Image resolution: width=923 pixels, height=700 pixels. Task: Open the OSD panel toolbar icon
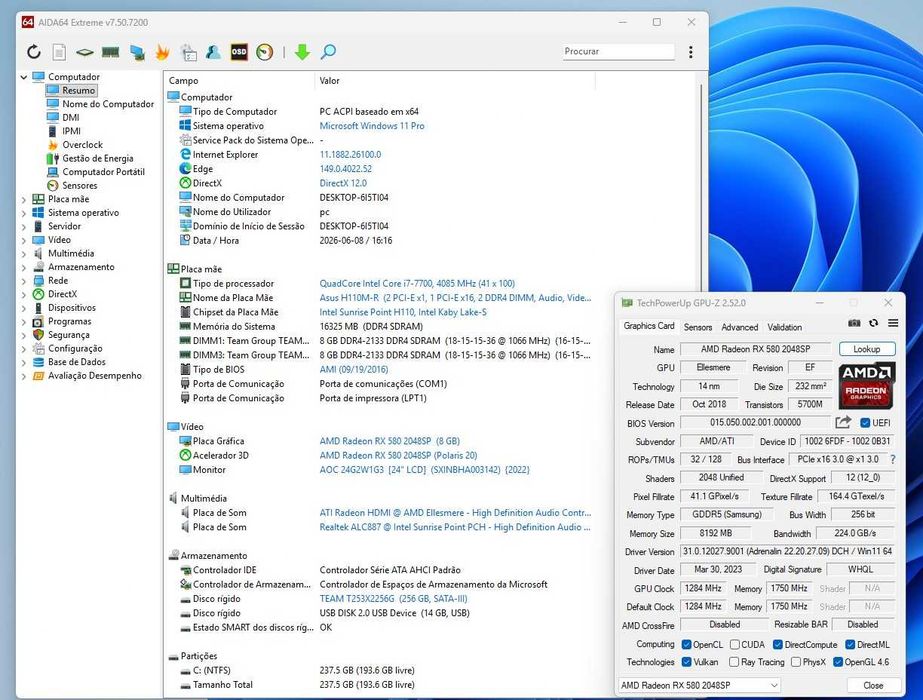tap(239, 52)
